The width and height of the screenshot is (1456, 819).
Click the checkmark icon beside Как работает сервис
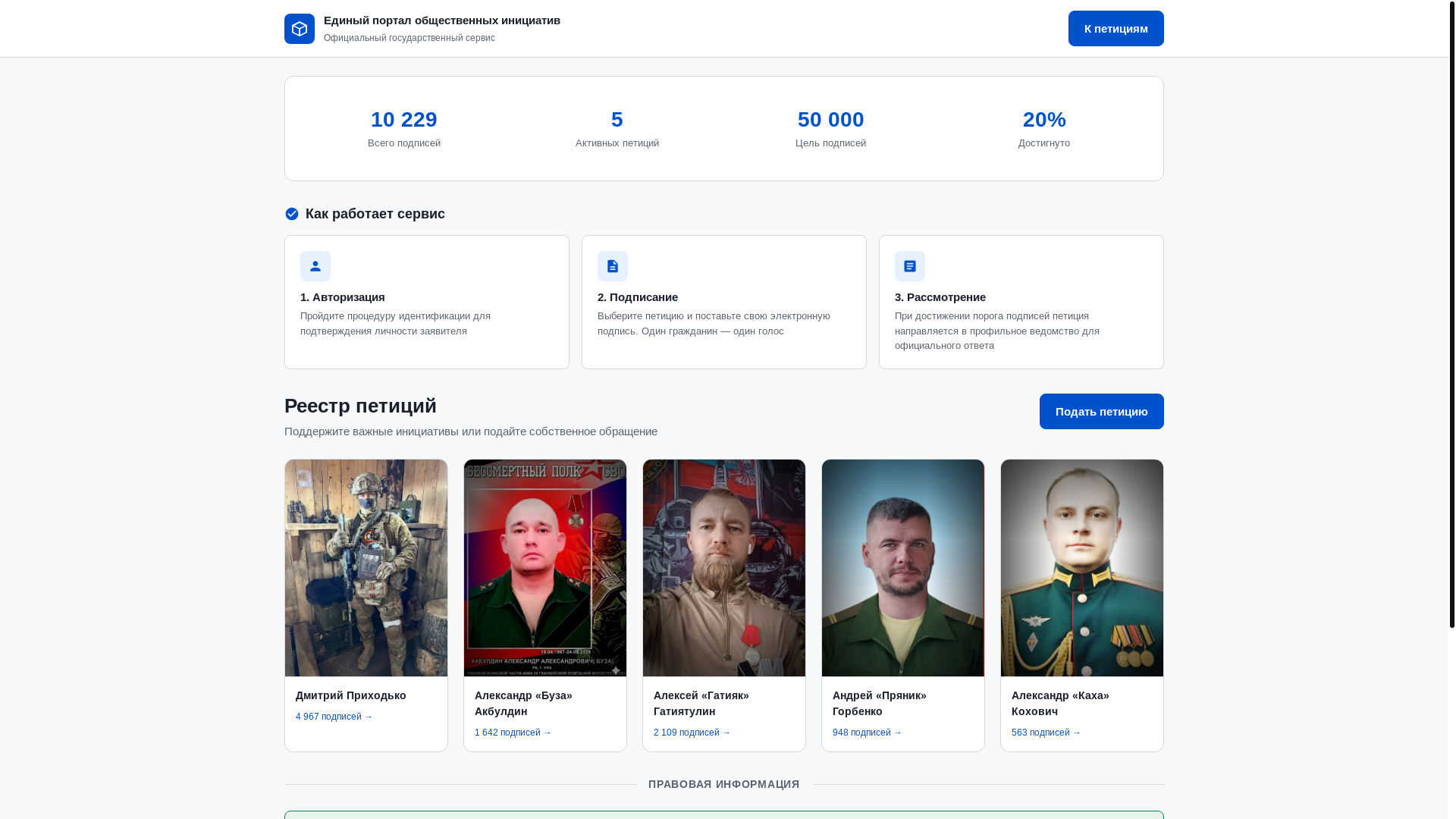(x=292, y=214)
